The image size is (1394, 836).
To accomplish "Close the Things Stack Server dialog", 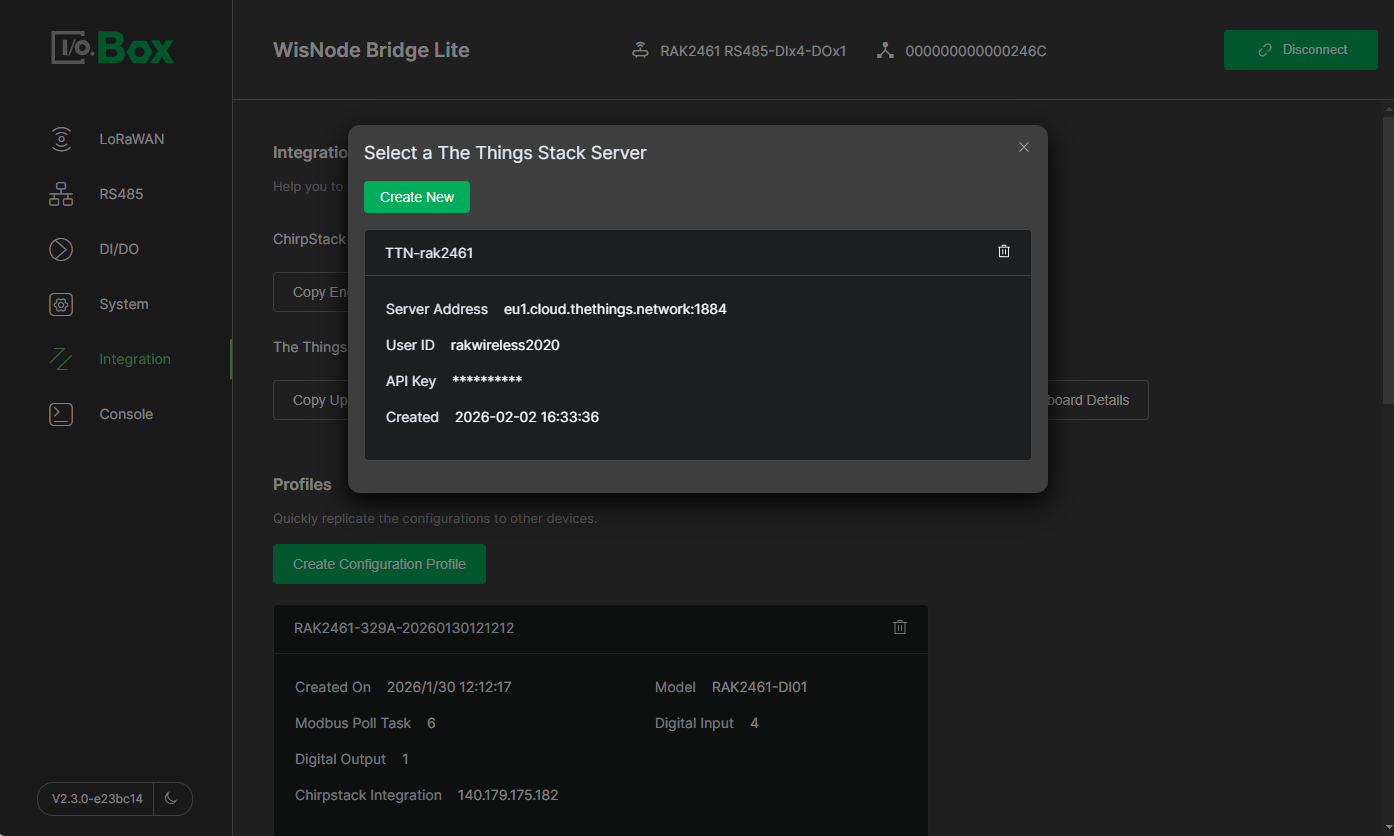I will (1023, 146).
